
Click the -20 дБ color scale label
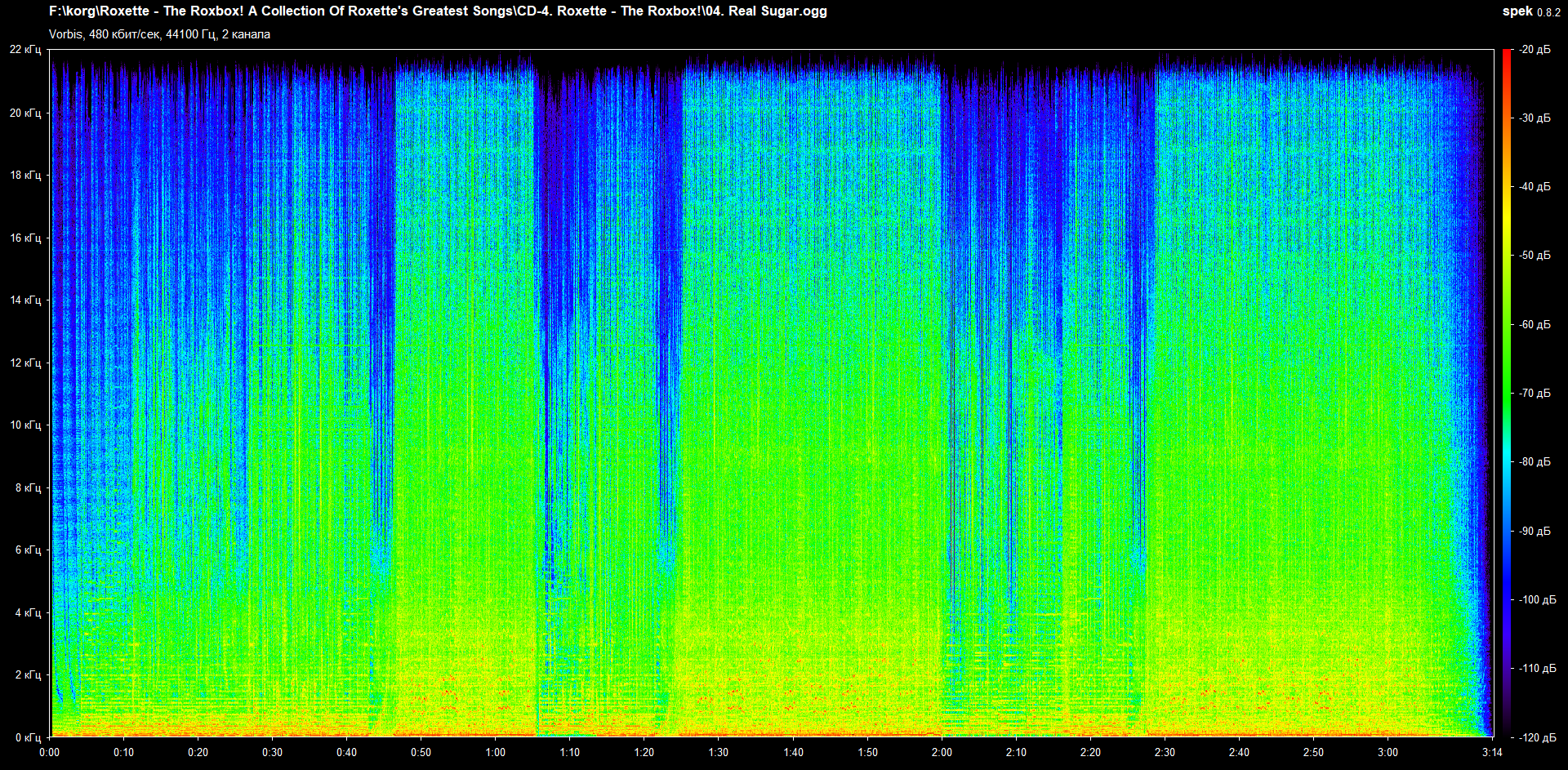(x=1535, y=50)
